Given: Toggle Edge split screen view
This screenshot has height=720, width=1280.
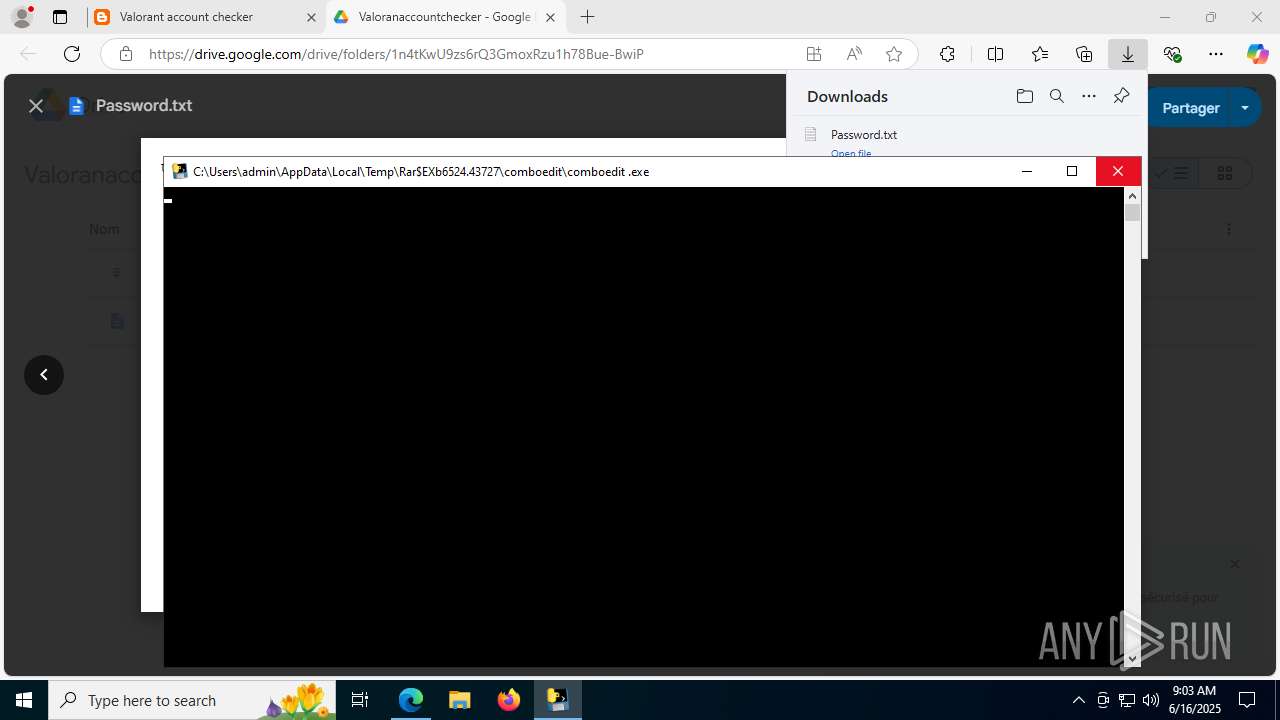Looking at the screenshot, I should (995, 54).
